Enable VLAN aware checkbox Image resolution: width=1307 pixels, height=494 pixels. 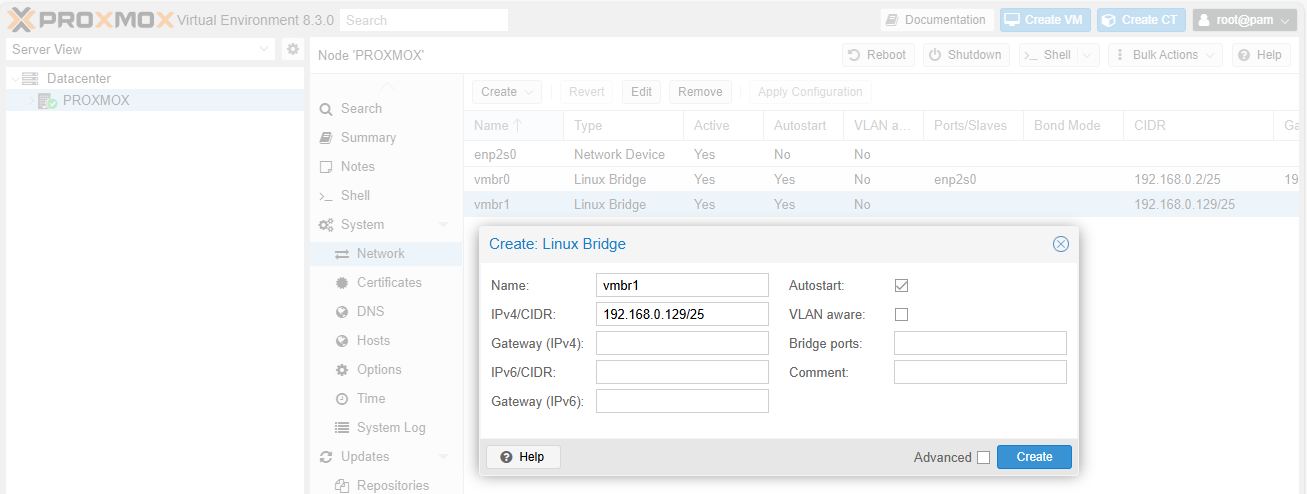point(901,314)
